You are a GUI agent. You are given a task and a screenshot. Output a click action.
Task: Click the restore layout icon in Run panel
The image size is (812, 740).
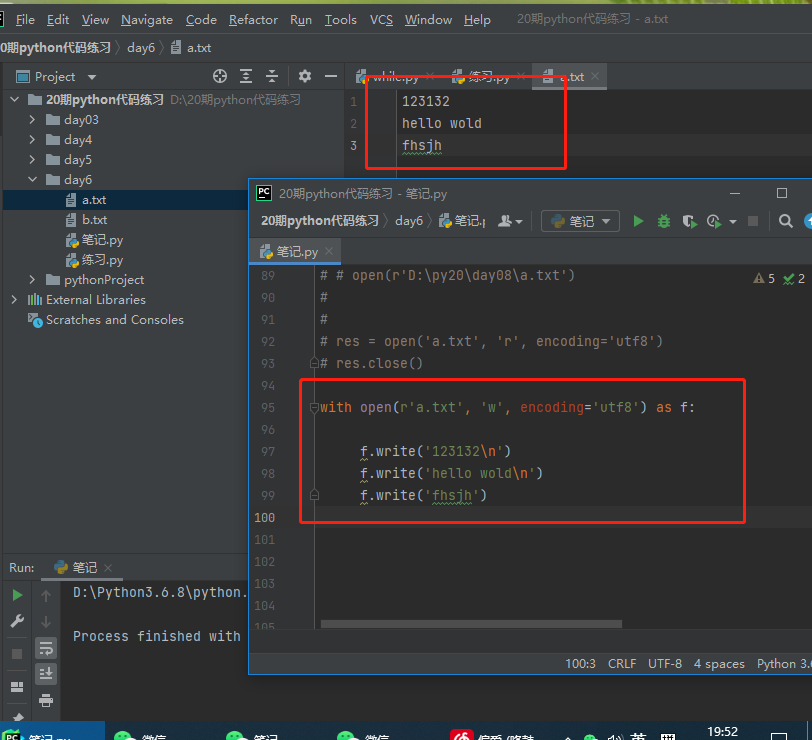pyautogui.click(x=17, y=687)
